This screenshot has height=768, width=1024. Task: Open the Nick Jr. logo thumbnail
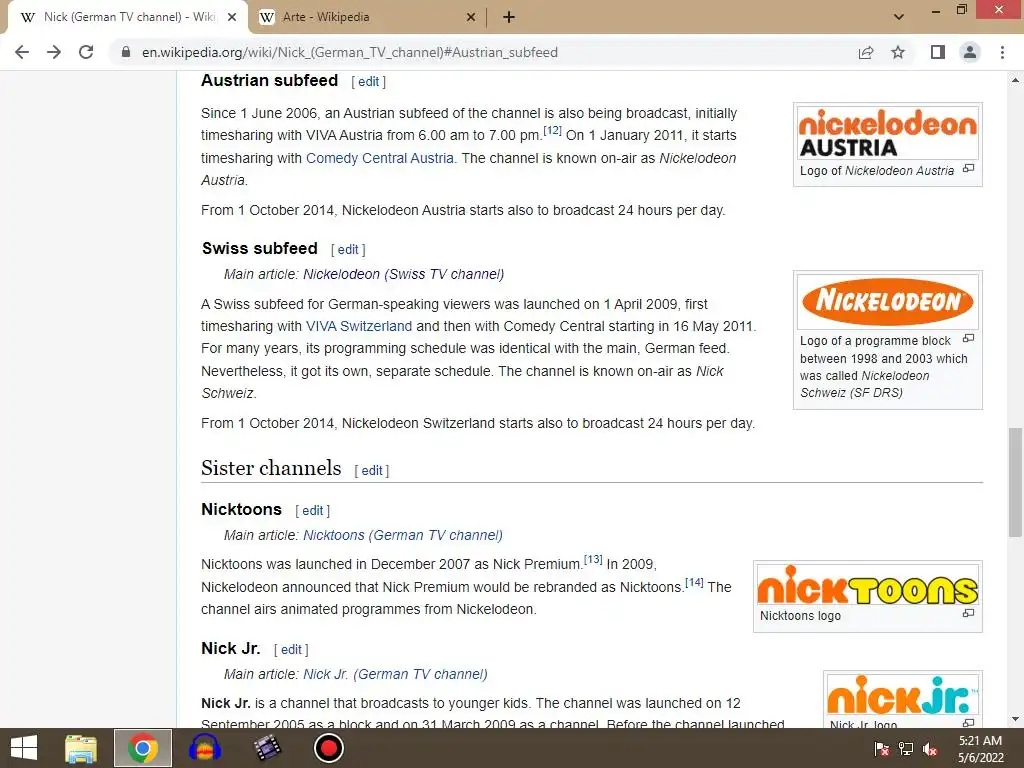pyautogui.click(x=903, y=695)
